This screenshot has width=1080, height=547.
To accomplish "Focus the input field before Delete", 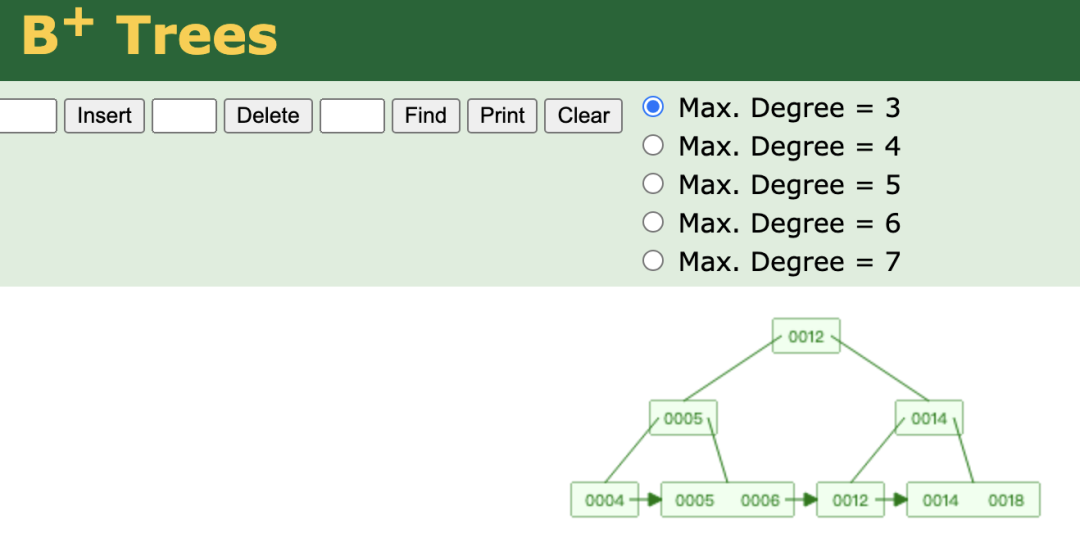I will pyautogui.click(x=184, y=116).
